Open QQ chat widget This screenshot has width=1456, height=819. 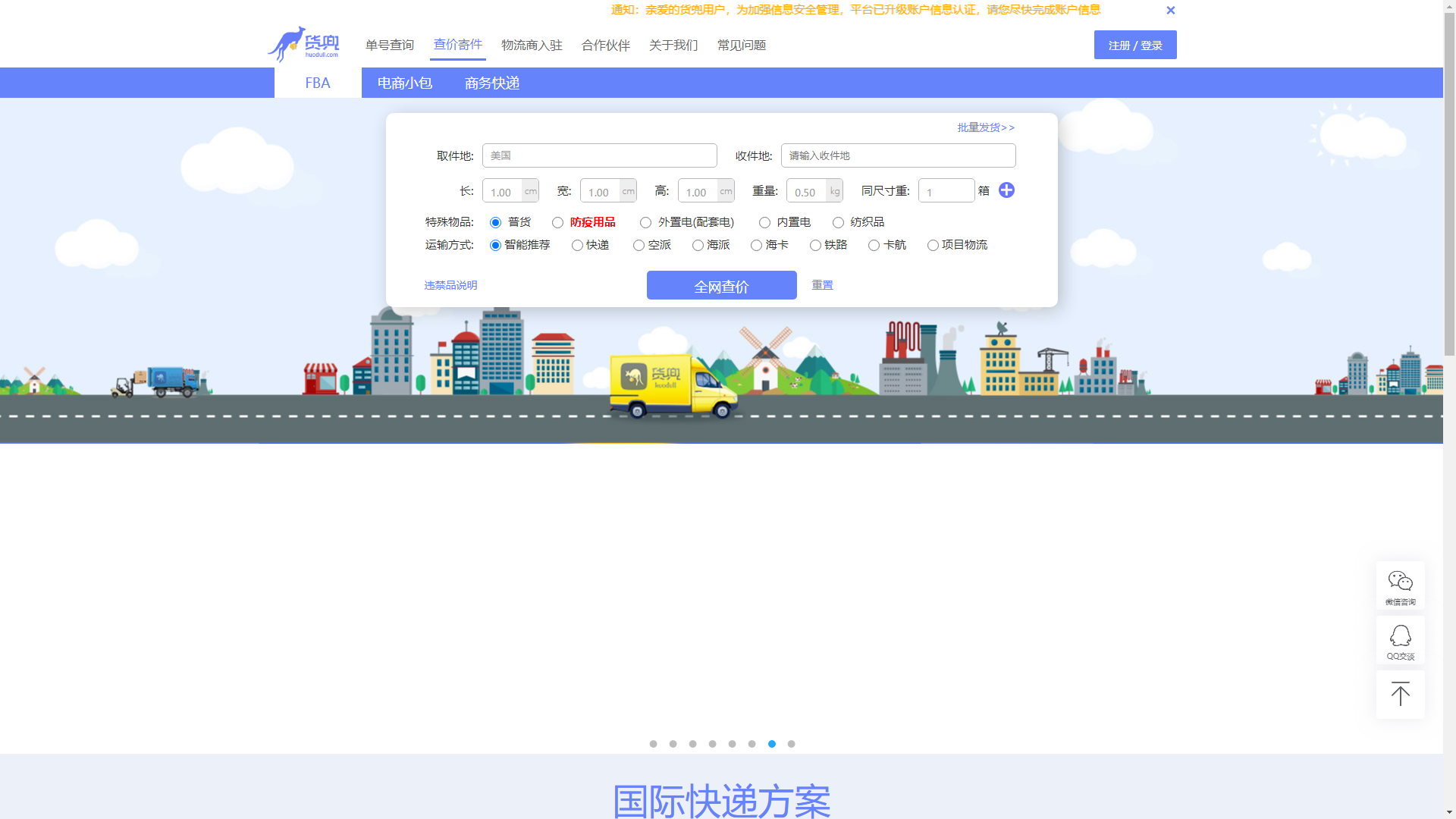coord(1400,641)
